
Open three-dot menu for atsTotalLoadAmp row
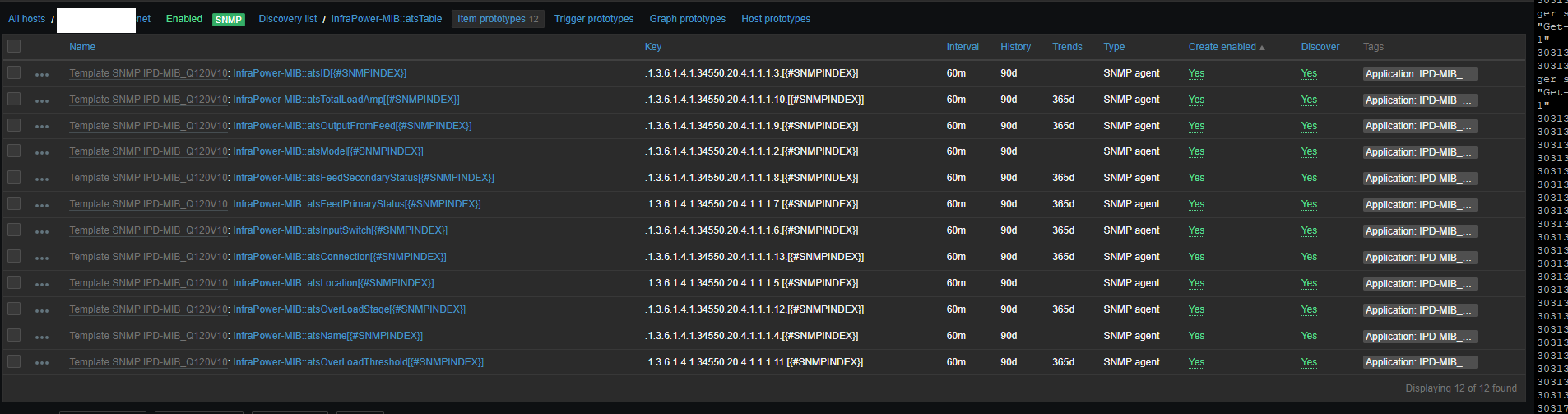pyautogui.click(x=42, y=100)
